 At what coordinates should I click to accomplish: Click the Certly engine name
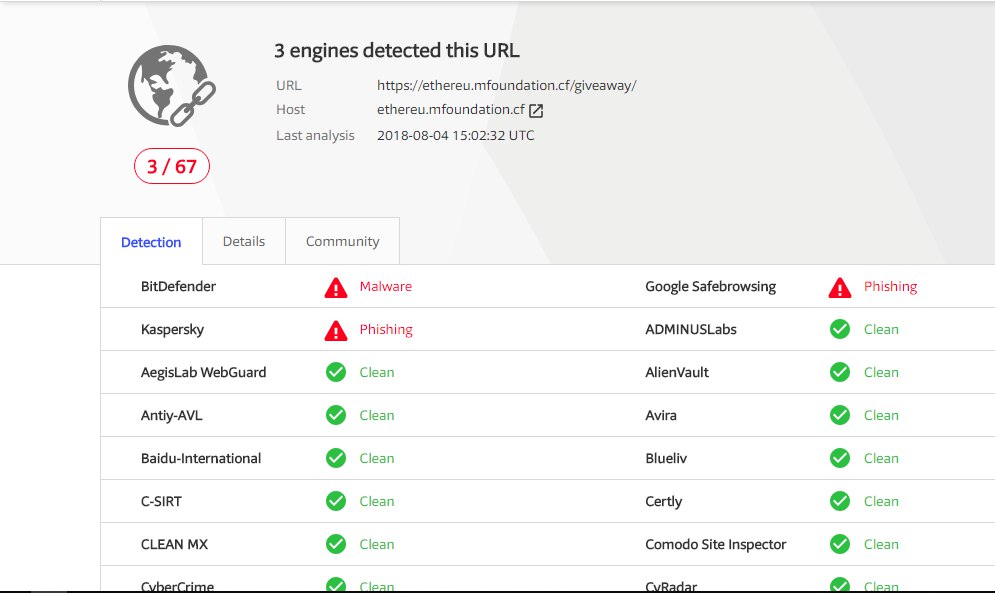pos(664,502)
